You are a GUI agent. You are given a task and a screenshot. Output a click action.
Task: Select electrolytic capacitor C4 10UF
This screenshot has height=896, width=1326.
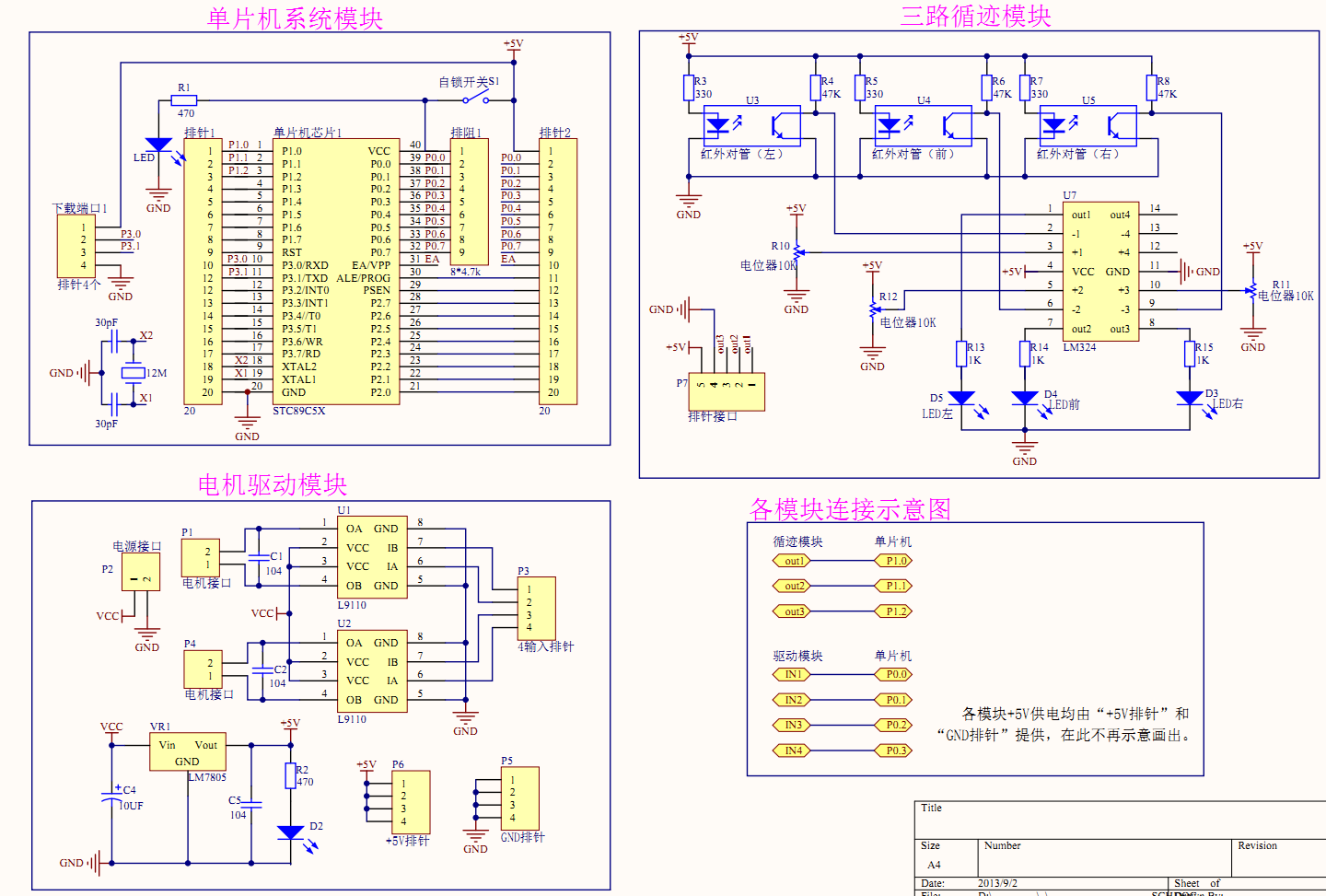111,796
